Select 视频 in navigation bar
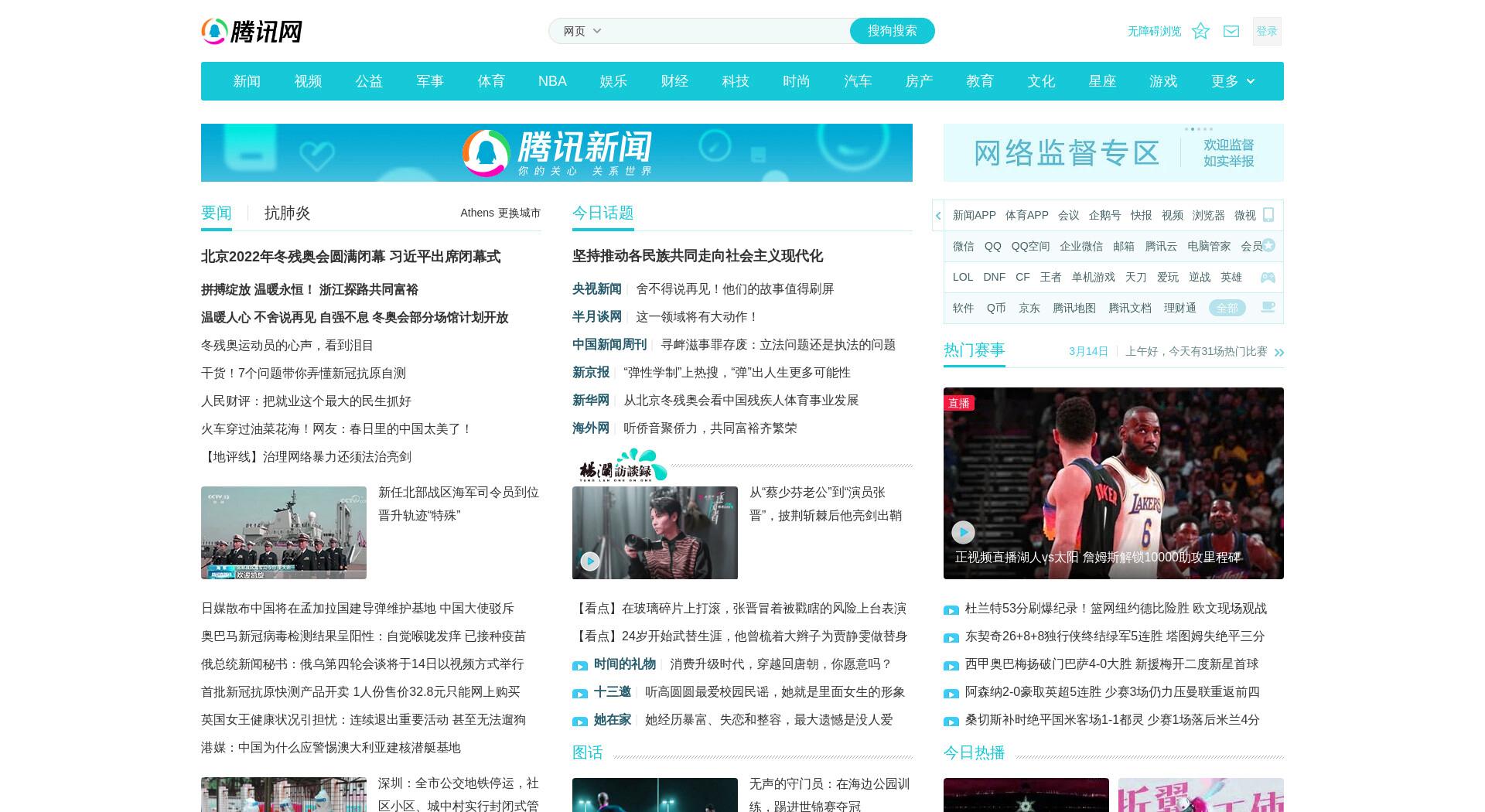This screenshot has width=1485, height=812. [308, 81]
